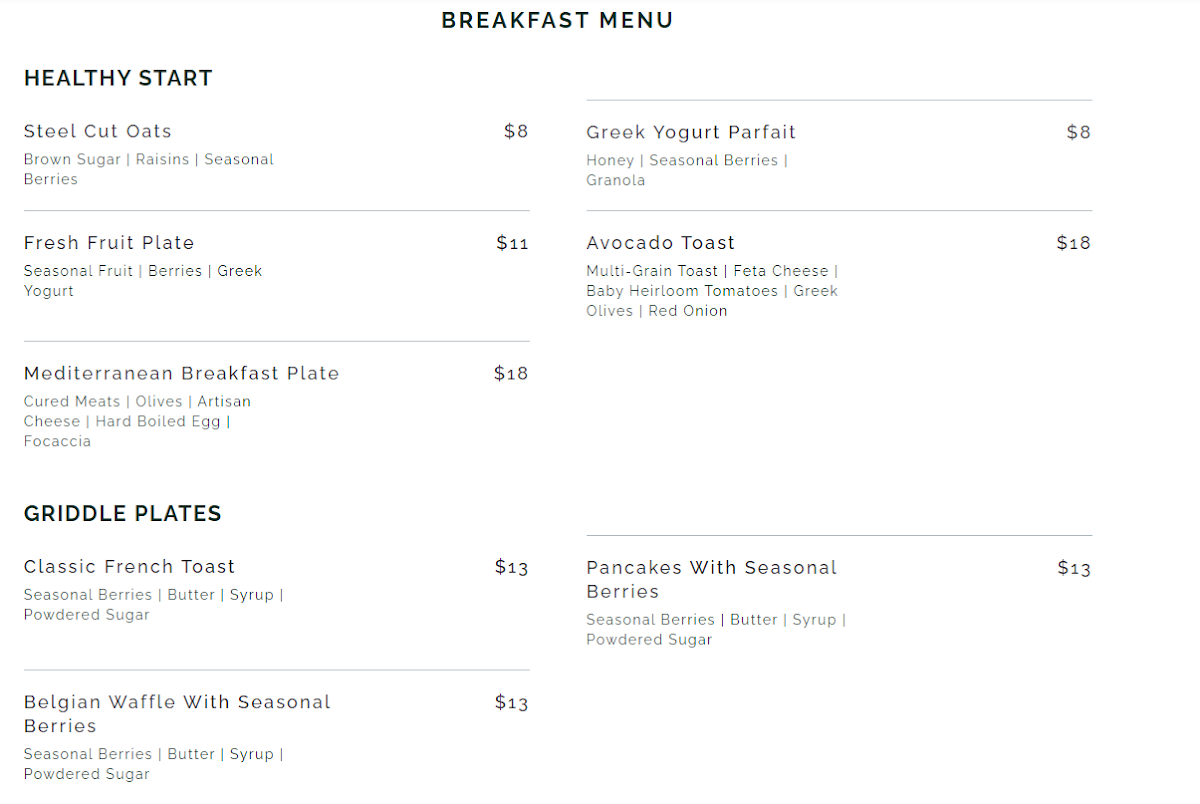Click the $18 price next to Avocado Toast
The image size is (1200, 804).
(1074, 243)
